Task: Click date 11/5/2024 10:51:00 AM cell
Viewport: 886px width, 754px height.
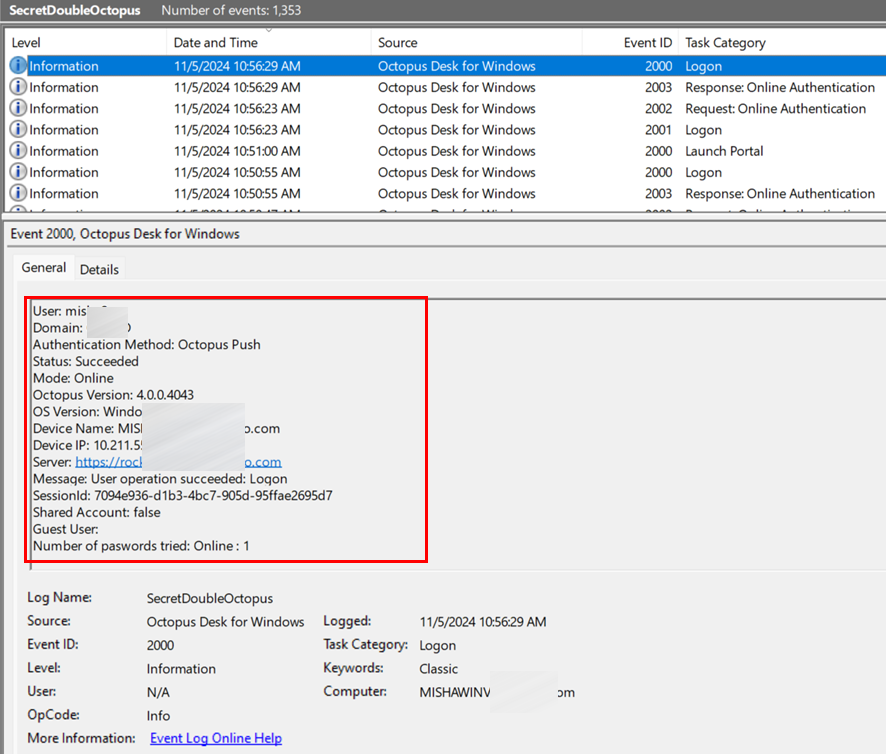Action: point(237,151)
